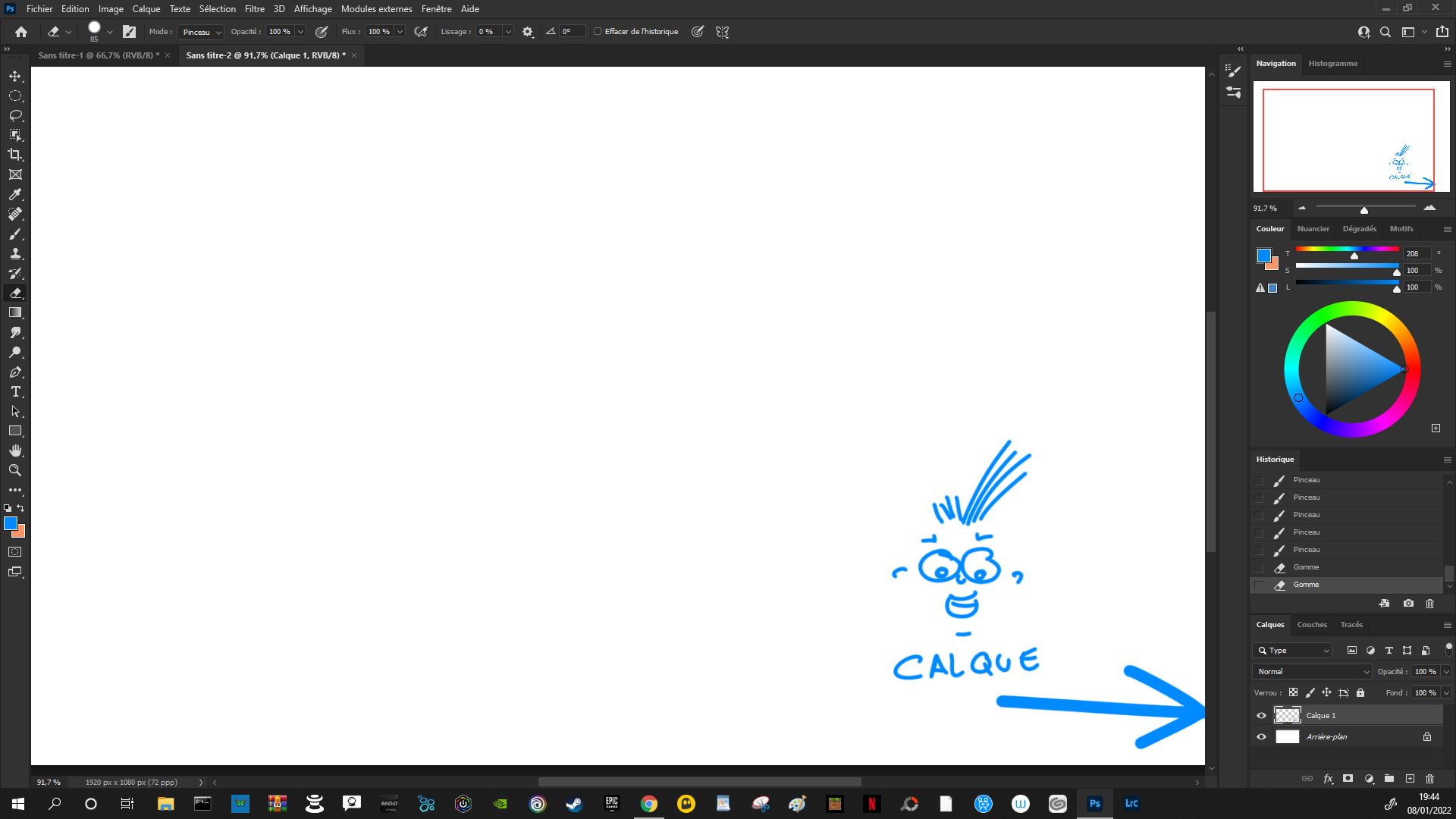Screen dimensions: 1456x819
Task: Select the Type tool
Action: [x=15, y=392]
